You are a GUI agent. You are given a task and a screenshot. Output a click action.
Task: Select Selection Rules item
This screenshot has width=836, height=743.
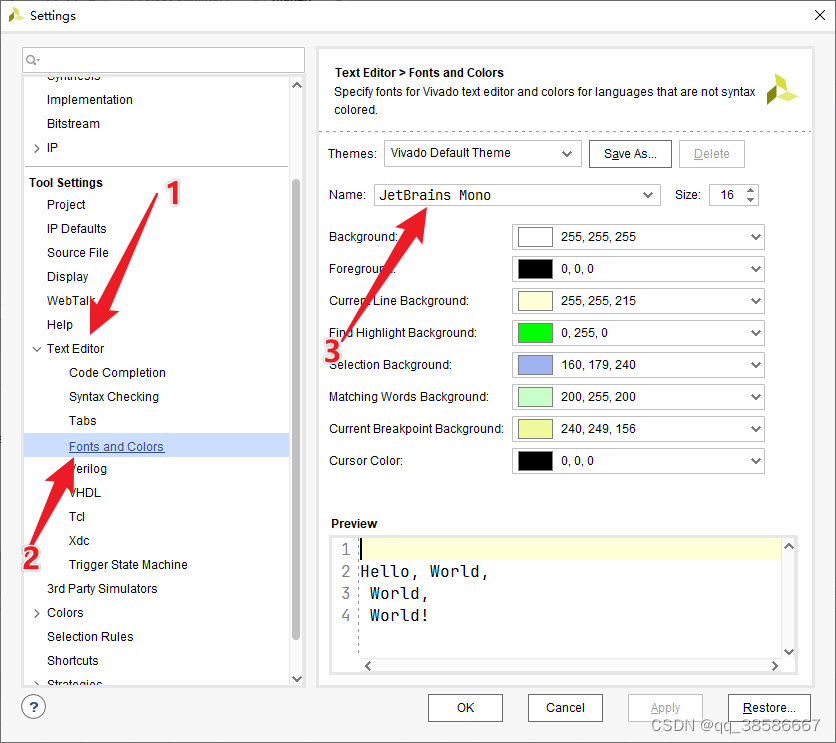coord(90,636)
